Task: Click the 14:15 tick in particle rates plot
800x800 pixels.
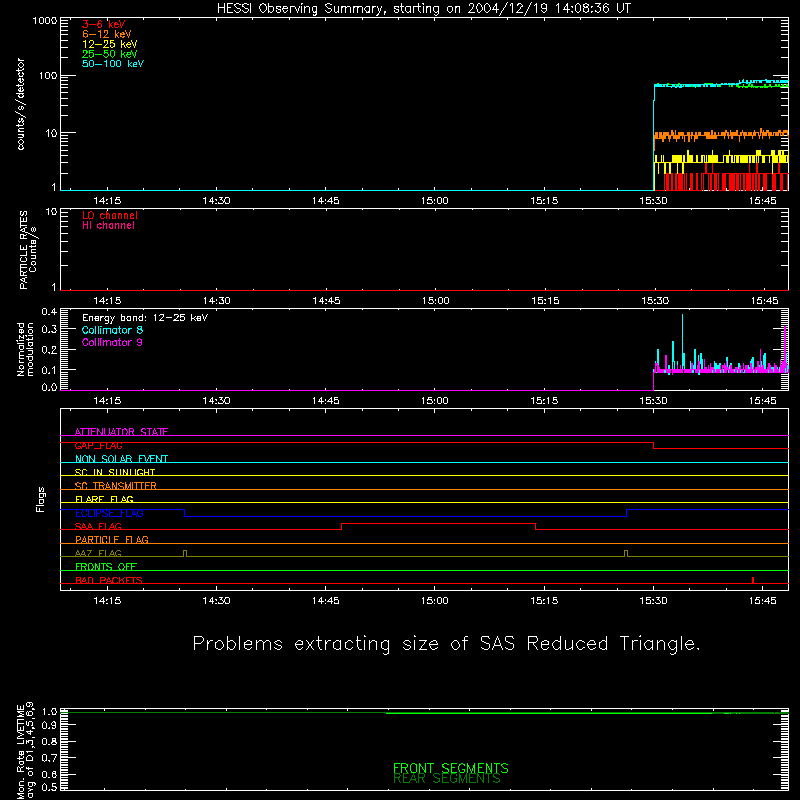Action: (107, 301)
